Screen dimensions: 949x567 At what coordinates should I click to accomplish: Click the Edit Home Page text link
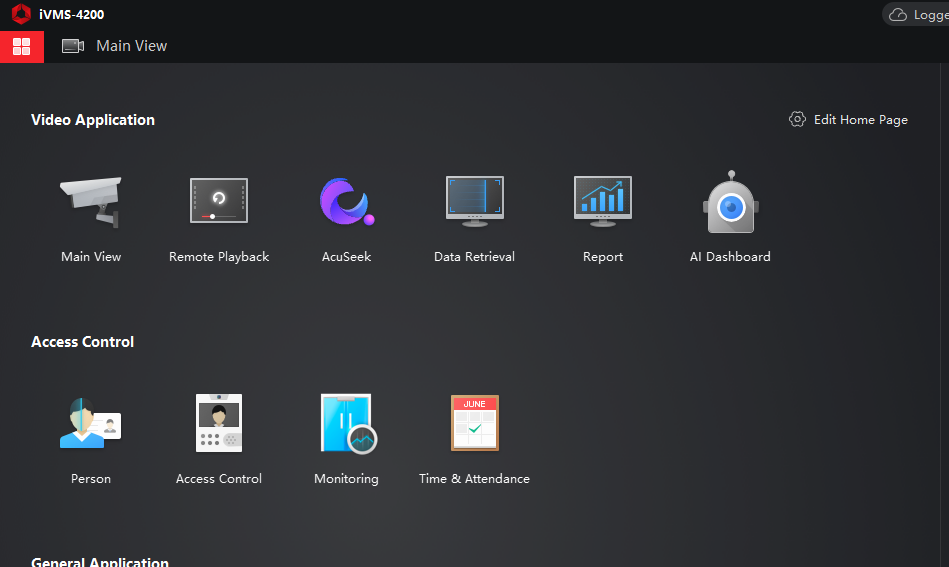(x=860, y=120)
